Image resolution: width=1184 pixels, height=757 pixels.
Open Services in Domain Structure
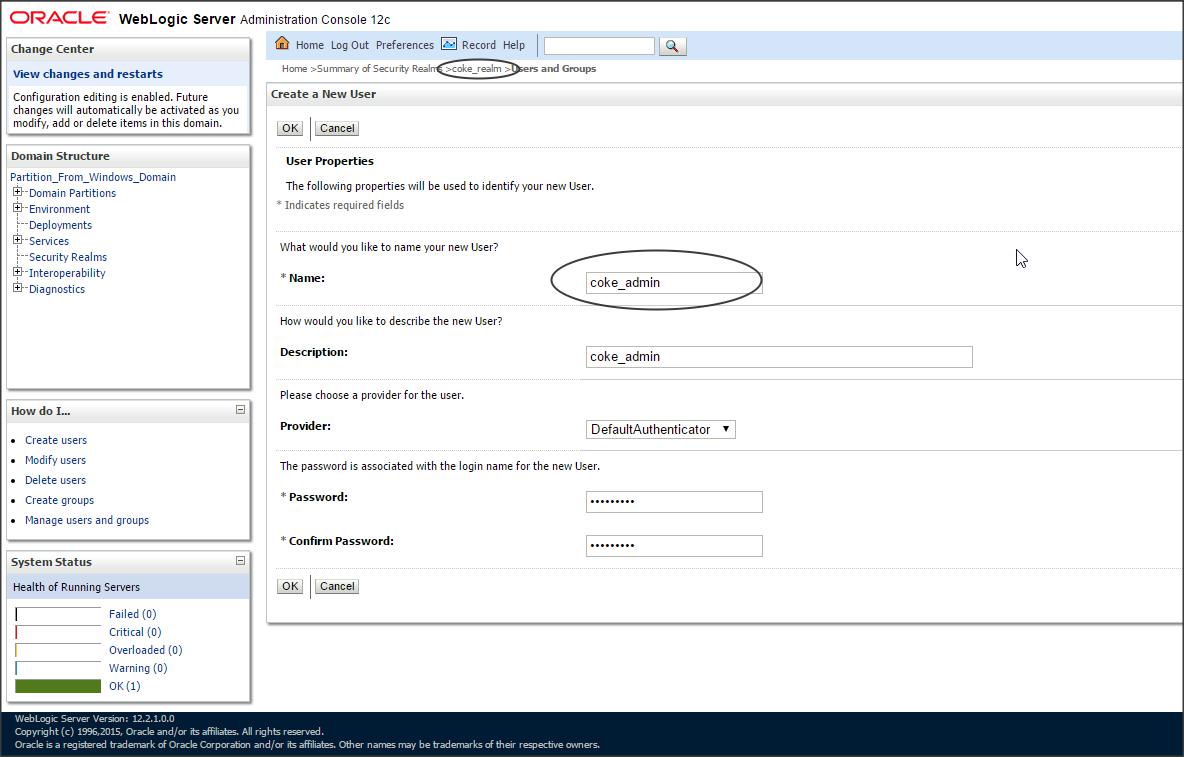tap(49, 241)
